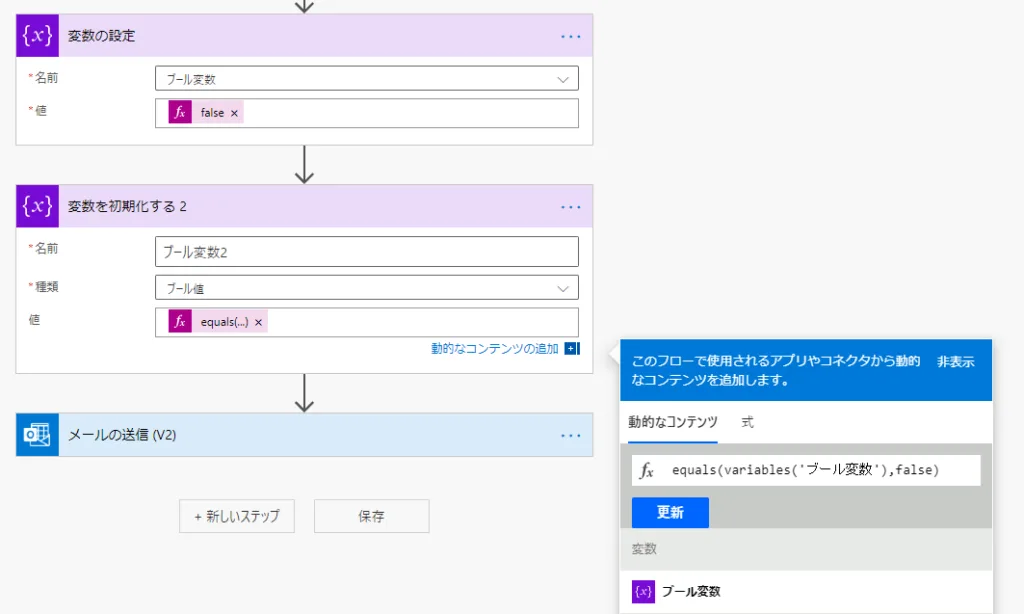Open the 名前 dropdown showing ブール変数
Screen dimensions: 1024x614
click(364, 78)
